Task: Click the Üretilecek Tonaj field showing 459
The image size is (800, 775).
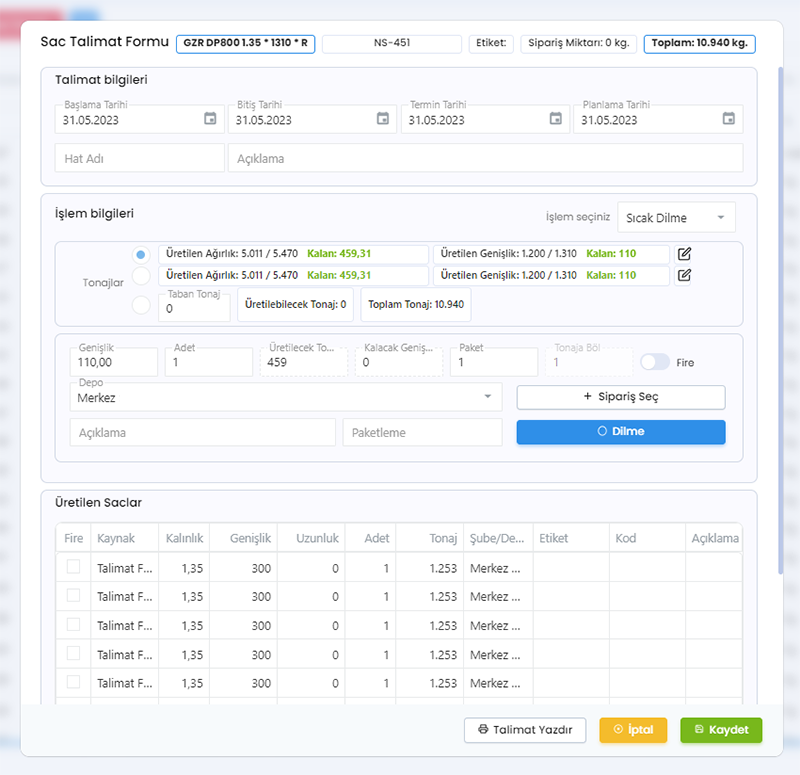Action: click(x=304, y=362)
